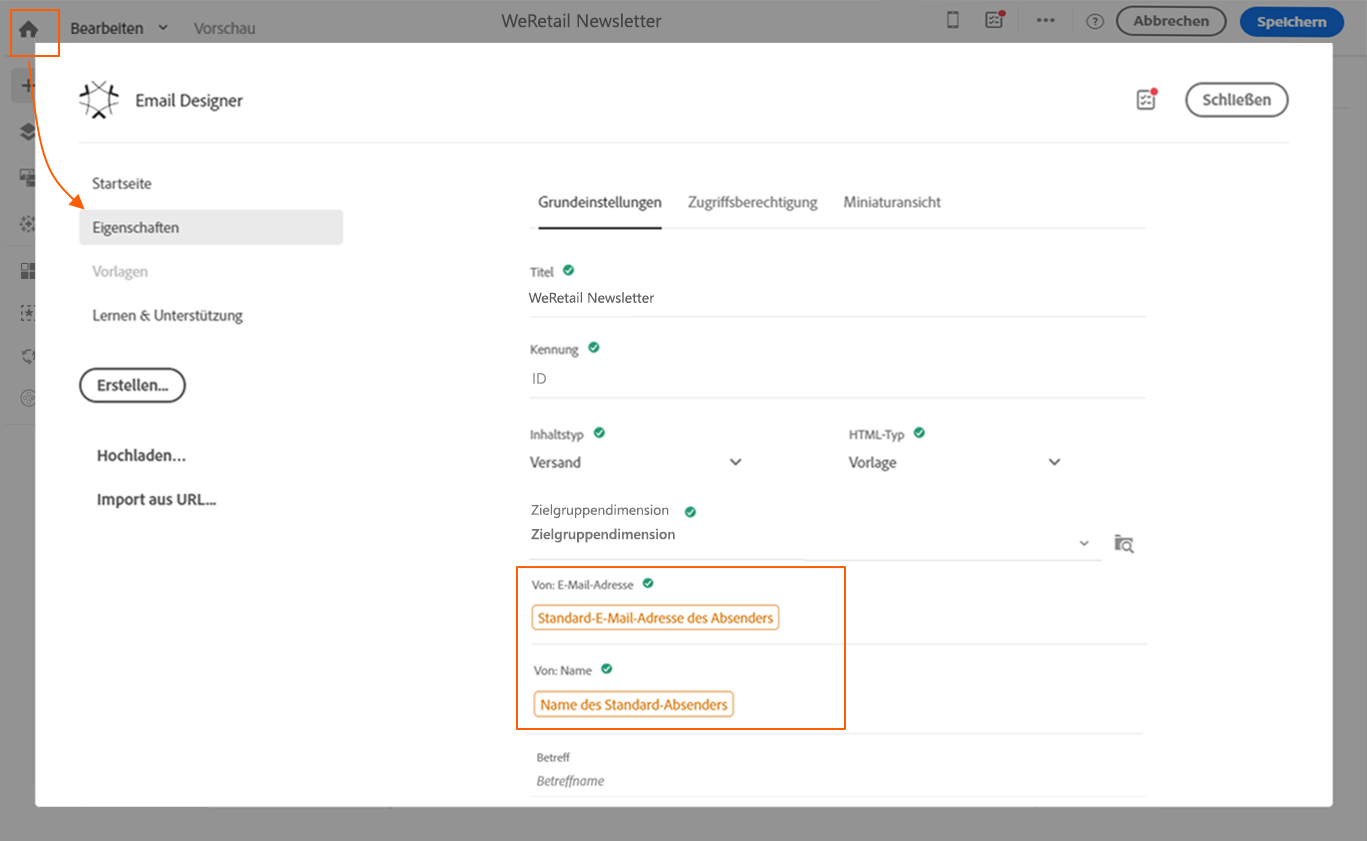1367x841 pixels.
Task: Click the home icon in the top bar
Action: tap(28, 29)
